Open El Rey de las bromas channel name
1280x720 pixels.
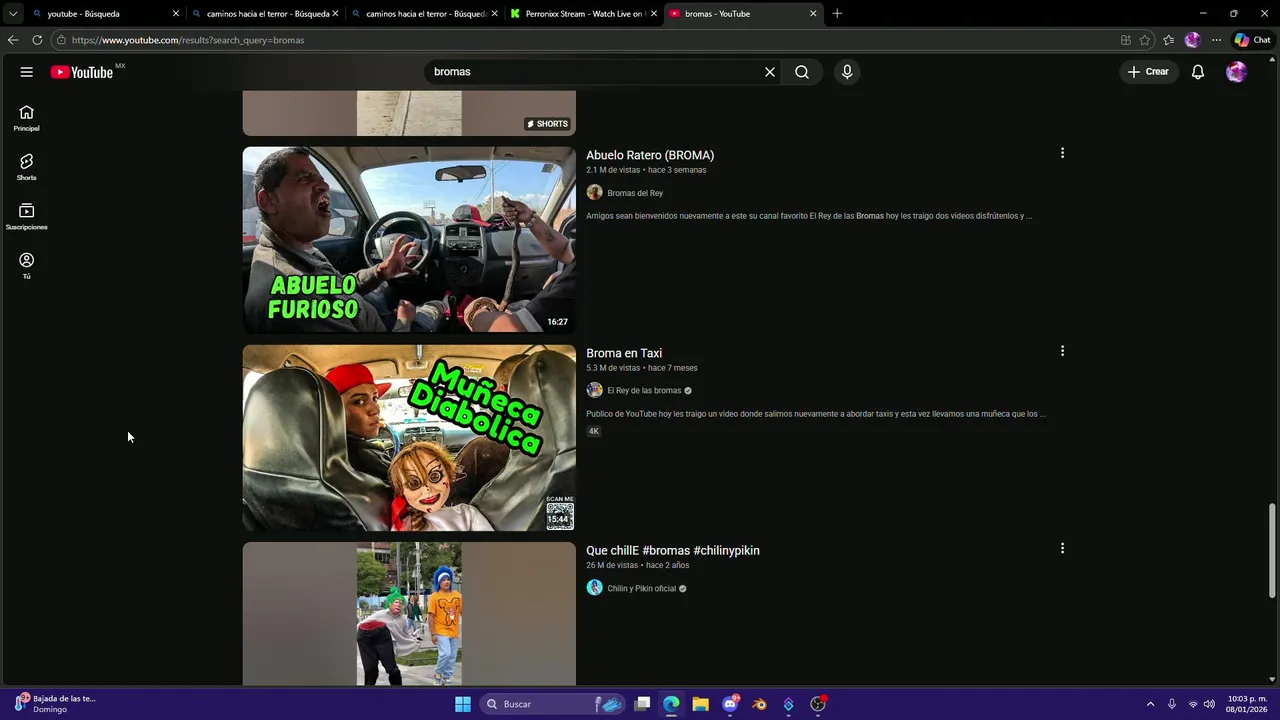tap(644, 391)
